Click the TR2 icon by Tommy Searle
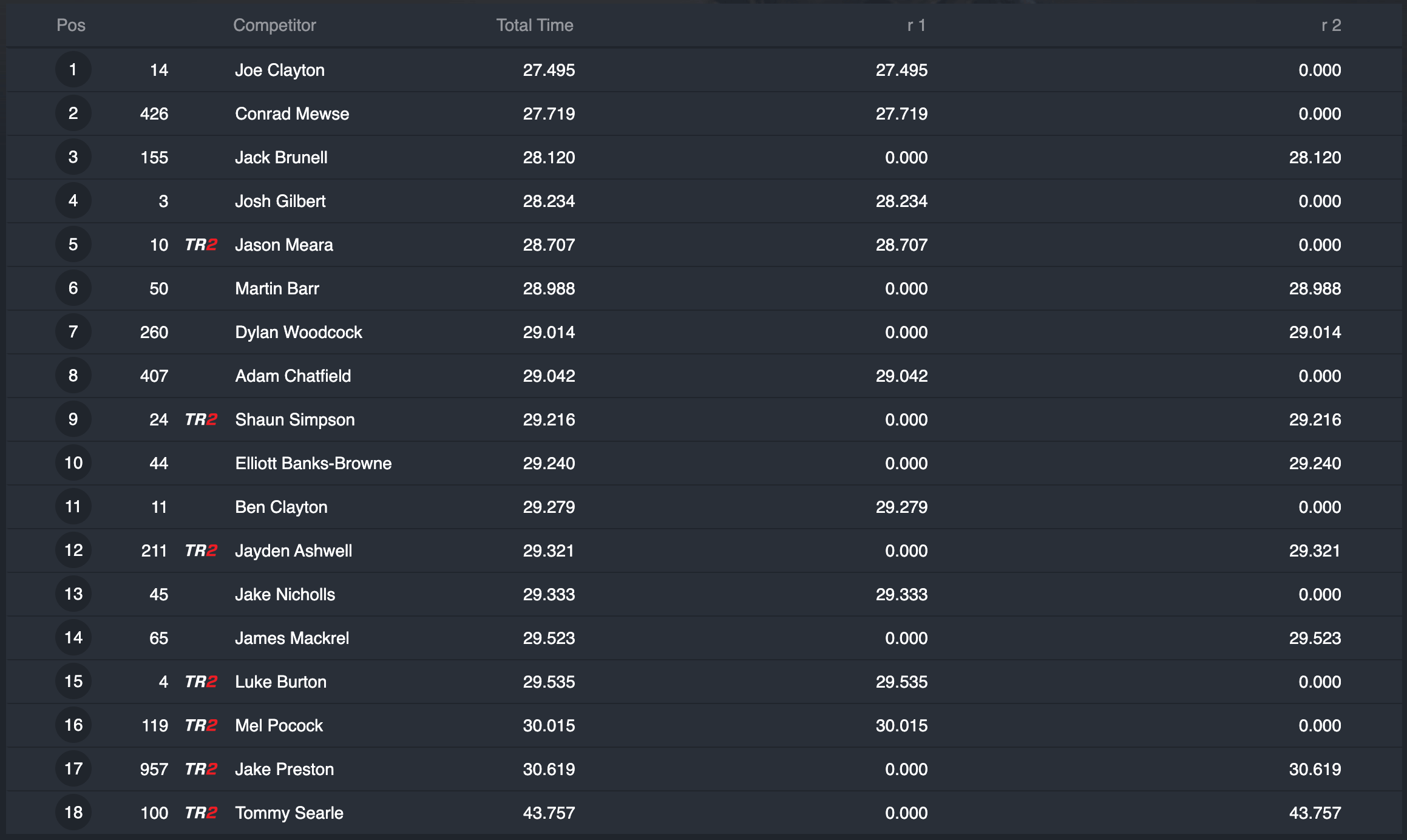The width and height of the screenshot is (1407, 840). point(201,813)
